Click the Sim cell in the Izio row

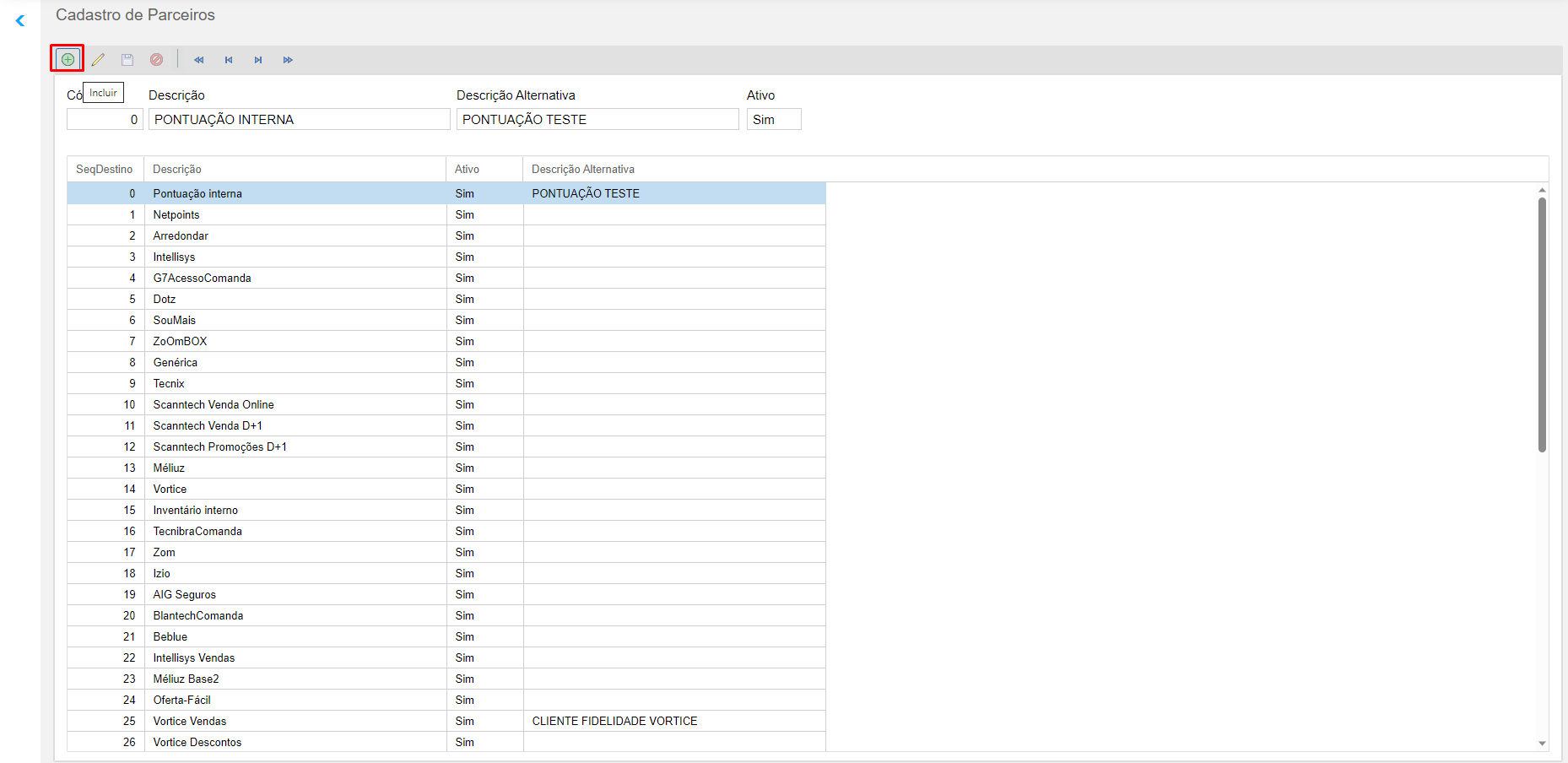[x=484, y=573]
